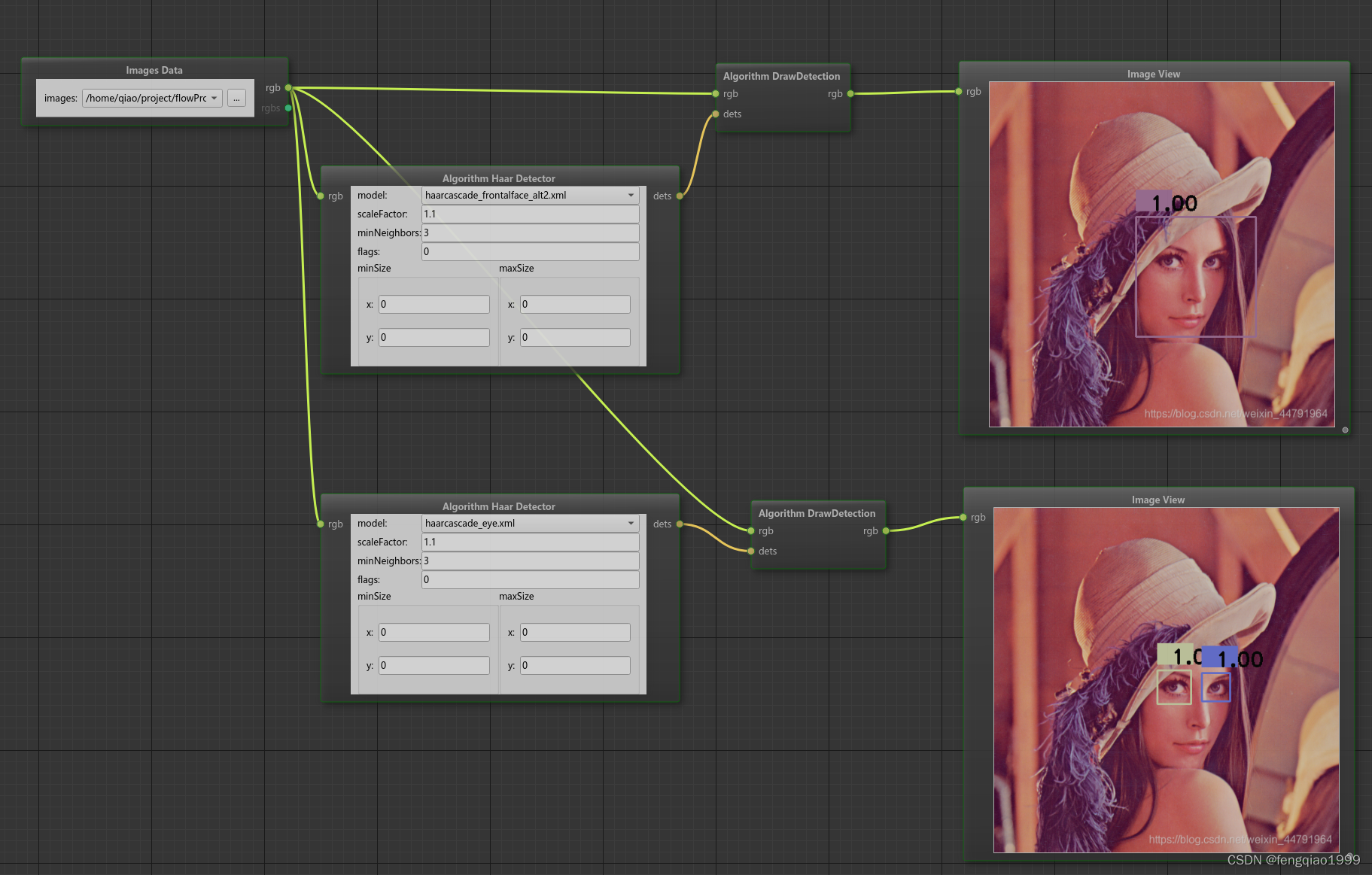Click the rgb output port of Images Data
Viewport: 1372px width, 875px height.
[288, 88]
